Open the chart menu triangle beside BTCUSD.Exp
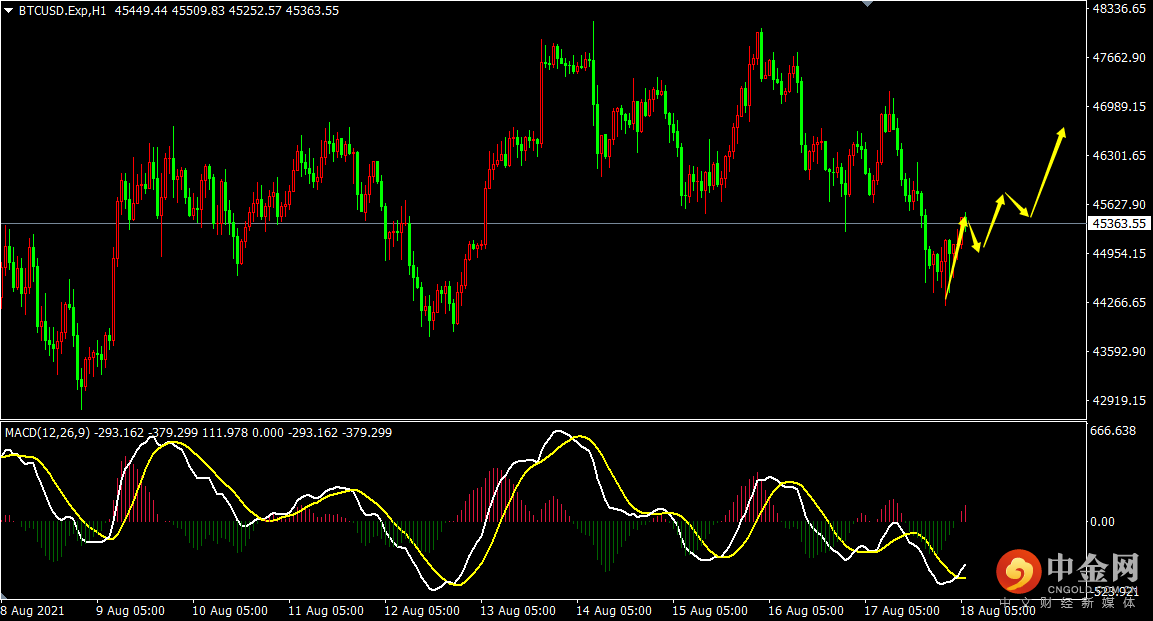The width and height of the screenshot is (1153, 621). click(x=8, y=11)
